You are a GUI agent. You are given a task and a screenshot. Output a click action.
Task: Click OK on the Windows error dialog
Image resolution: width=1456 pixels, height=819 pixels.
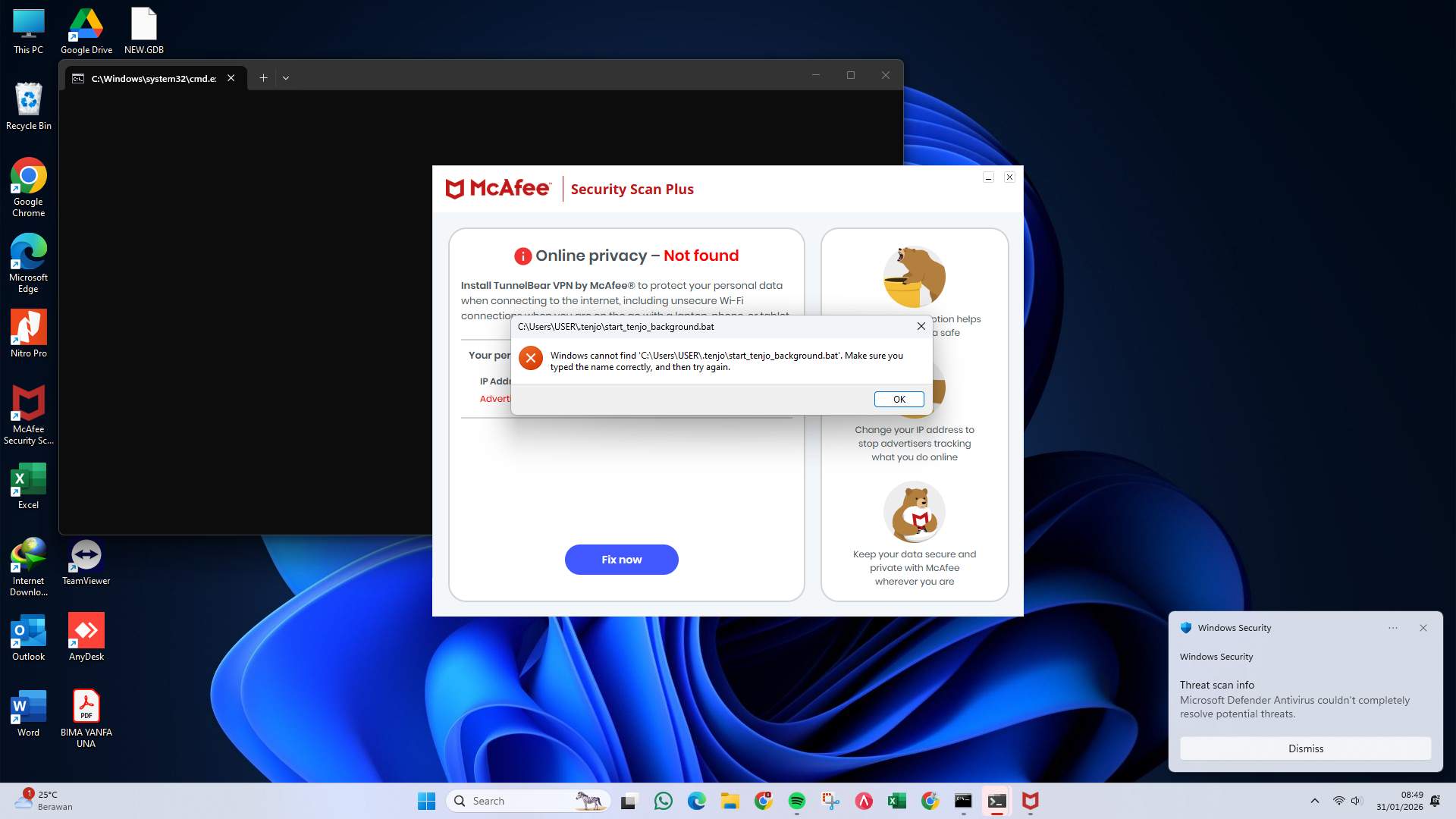[x=899, y=399]
